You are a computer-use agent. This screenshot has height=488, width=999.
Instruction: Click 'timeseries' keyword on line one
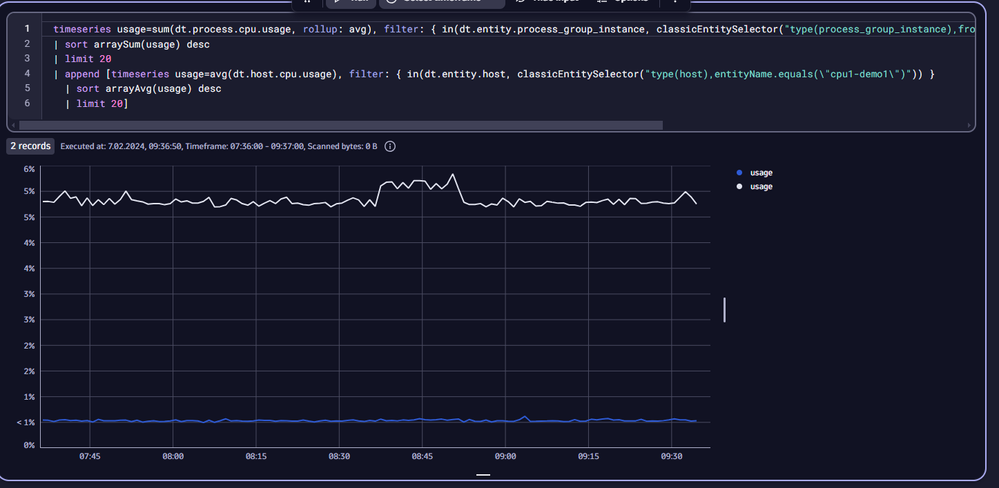81,30
